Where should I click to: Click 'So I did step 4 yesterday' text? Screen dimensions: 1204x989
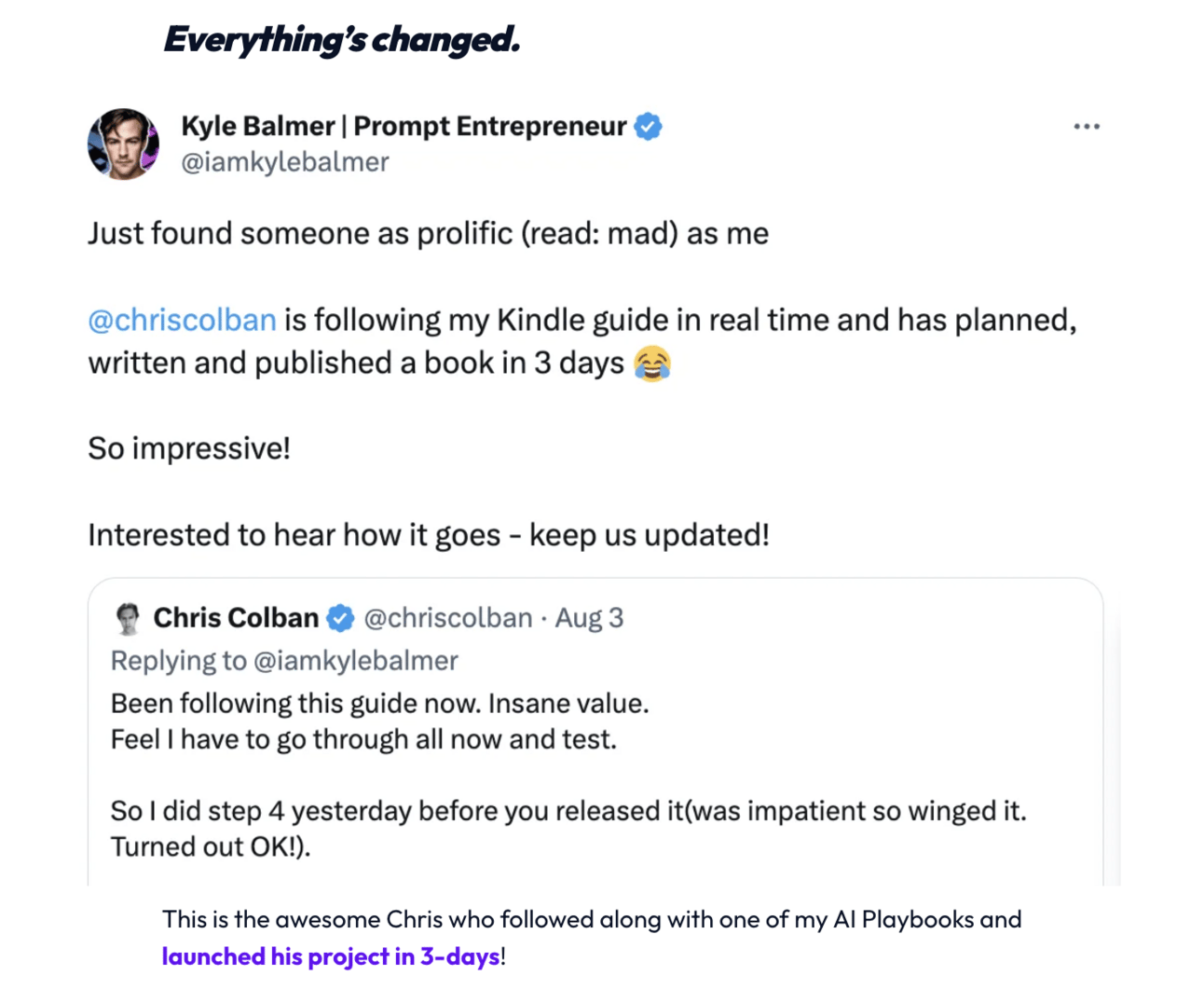pyautogui.click(x=568, y=811)
